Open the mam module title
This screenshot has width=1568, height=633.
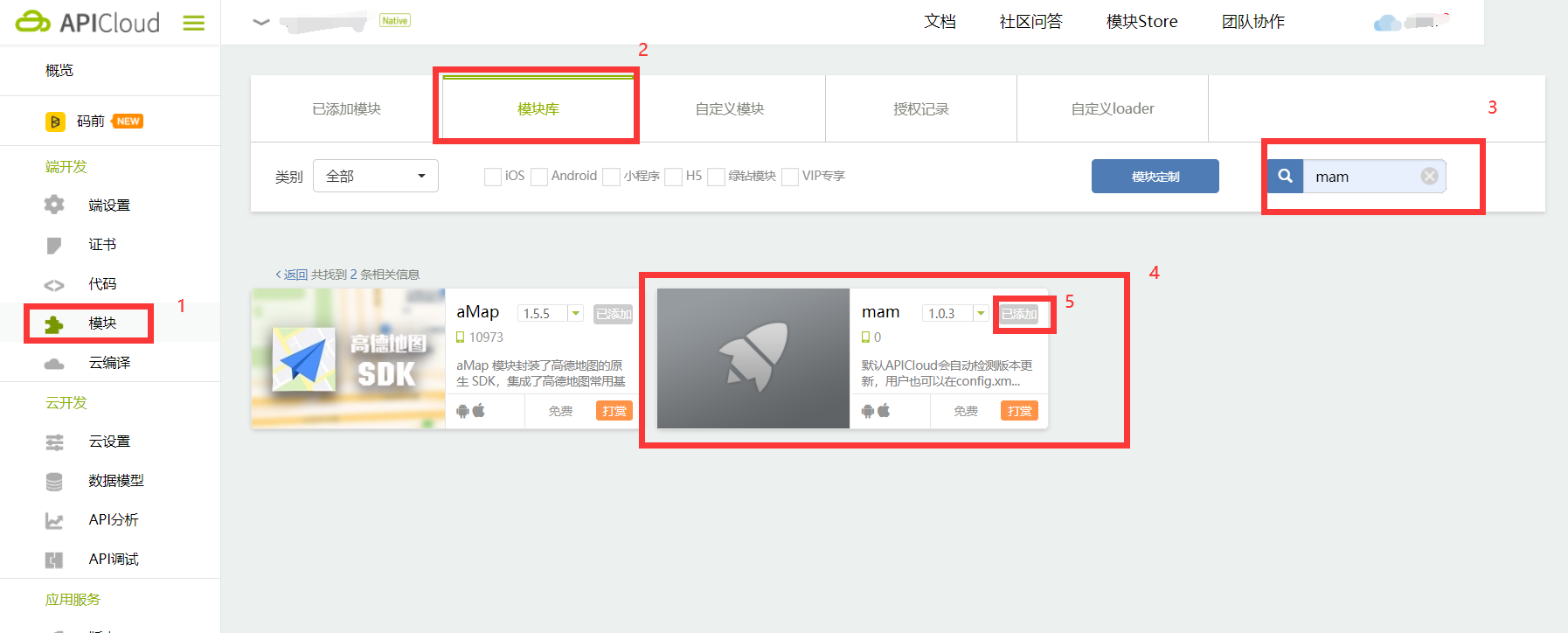point(881,312)
